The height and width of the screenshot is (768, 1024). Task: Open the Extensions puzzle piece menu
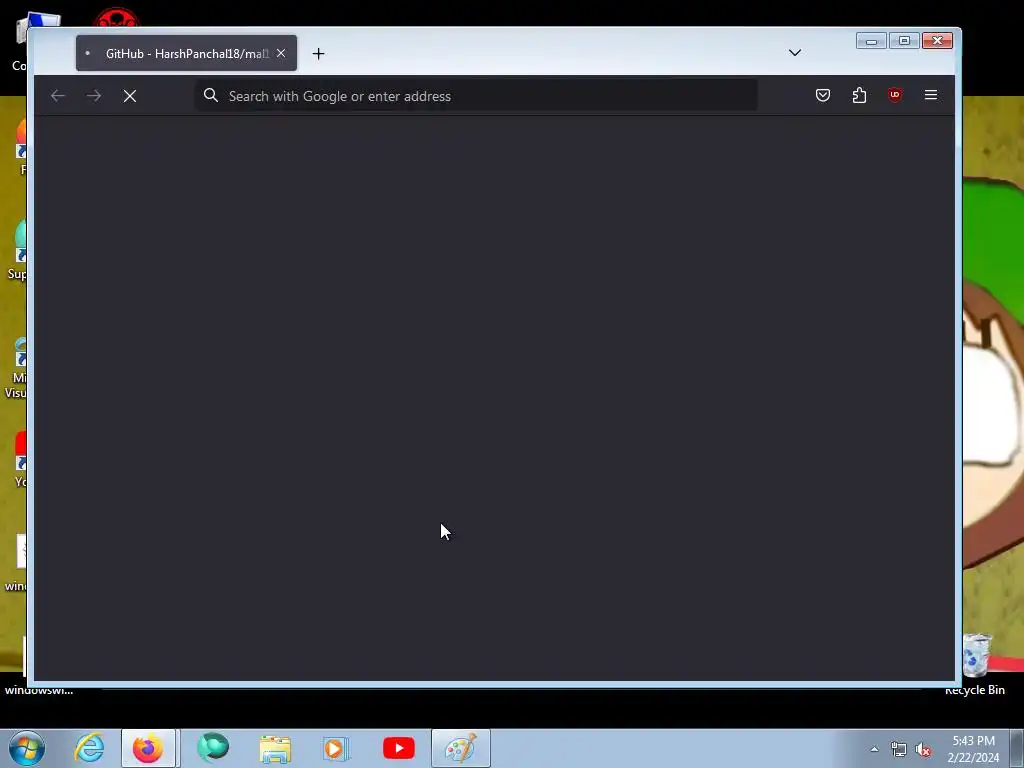(x=859, y=95)
